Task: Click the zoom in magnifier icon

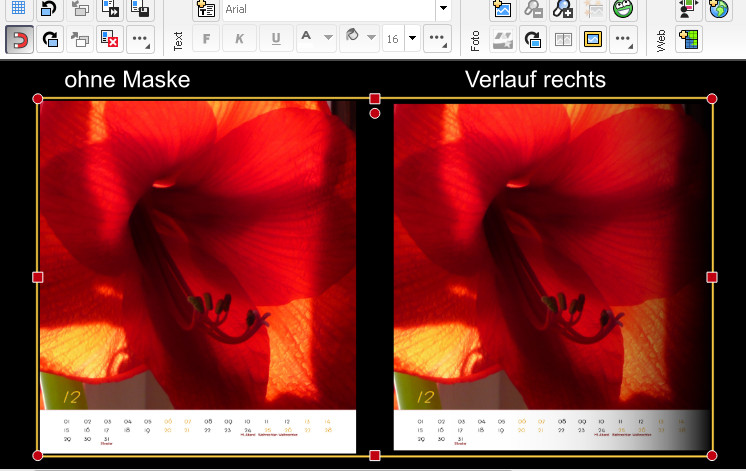Action: [x=563, y=9]
